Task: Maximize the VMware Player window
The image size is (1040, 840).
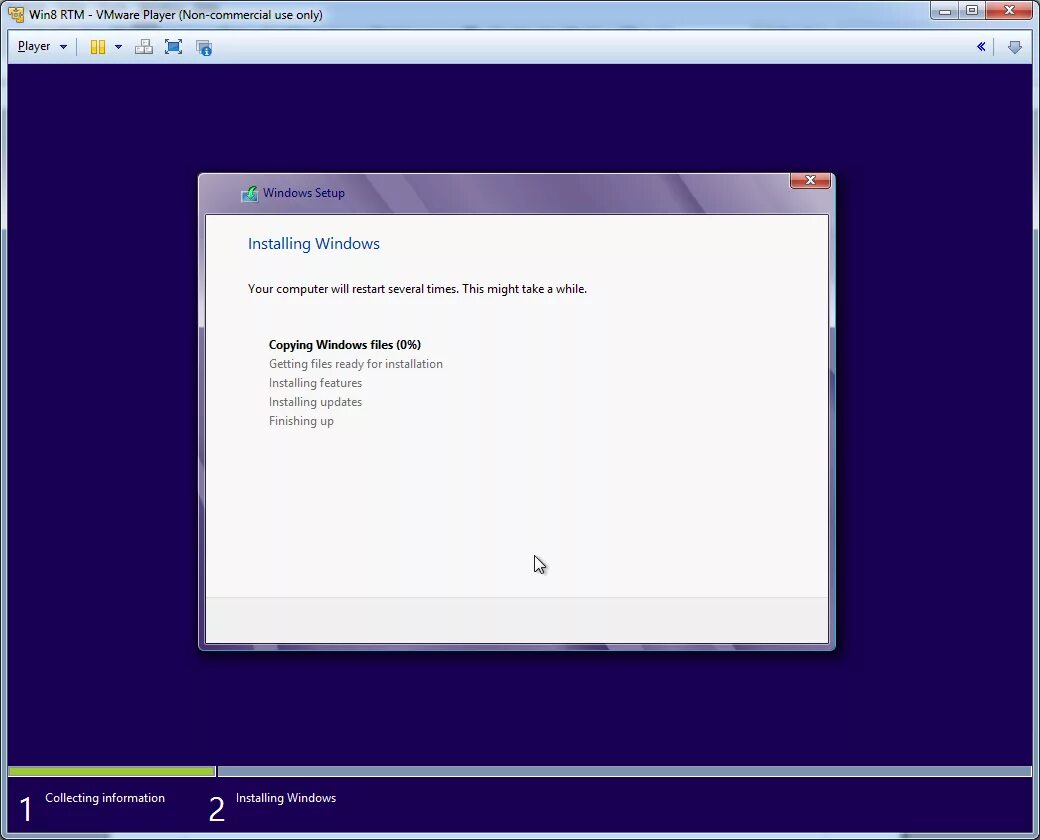Action: click(x=972, y=11)
